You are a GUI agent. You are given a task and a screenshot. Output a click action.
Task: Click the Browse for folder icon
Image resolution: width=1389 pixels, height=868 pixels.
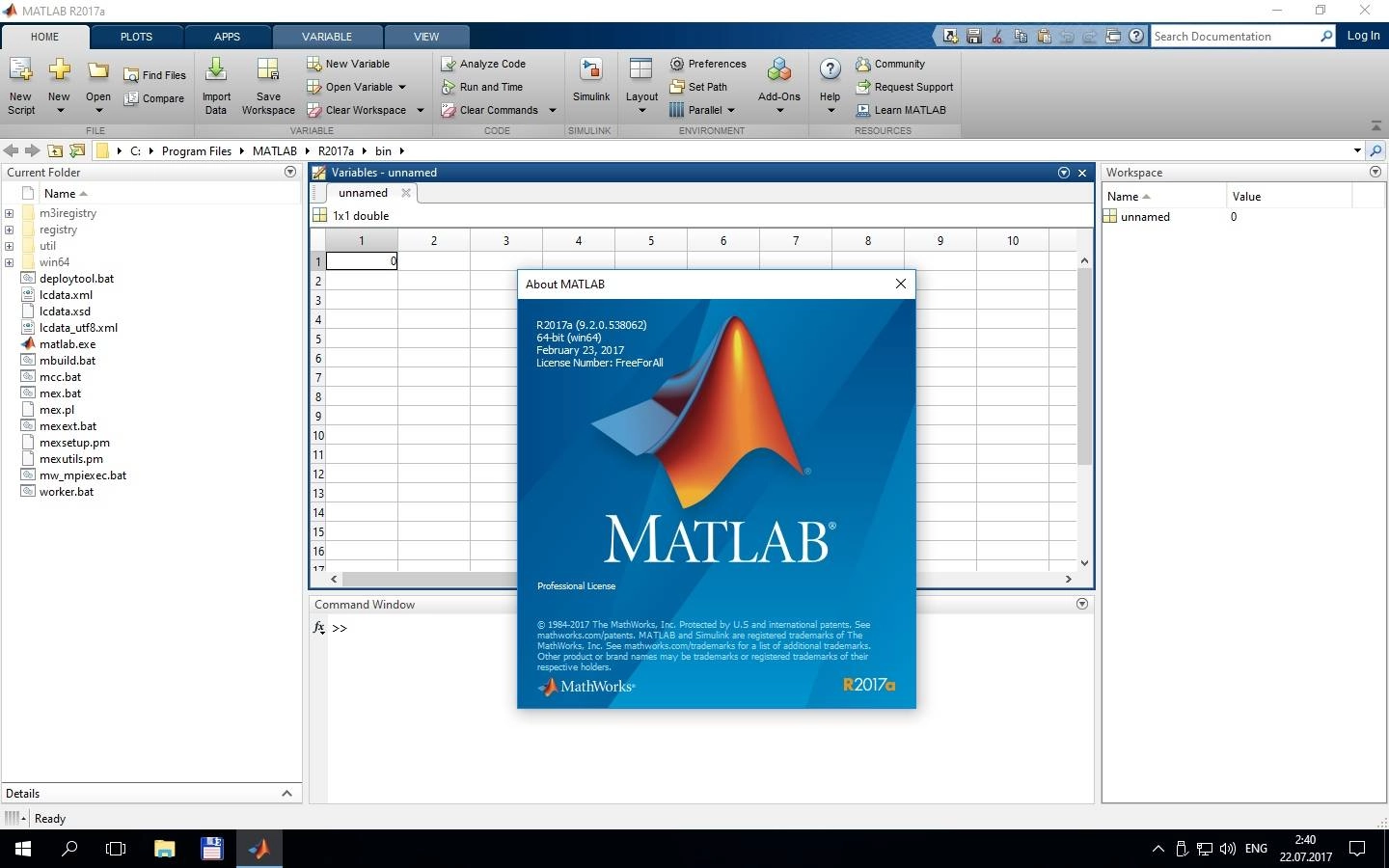pos(77,150)
